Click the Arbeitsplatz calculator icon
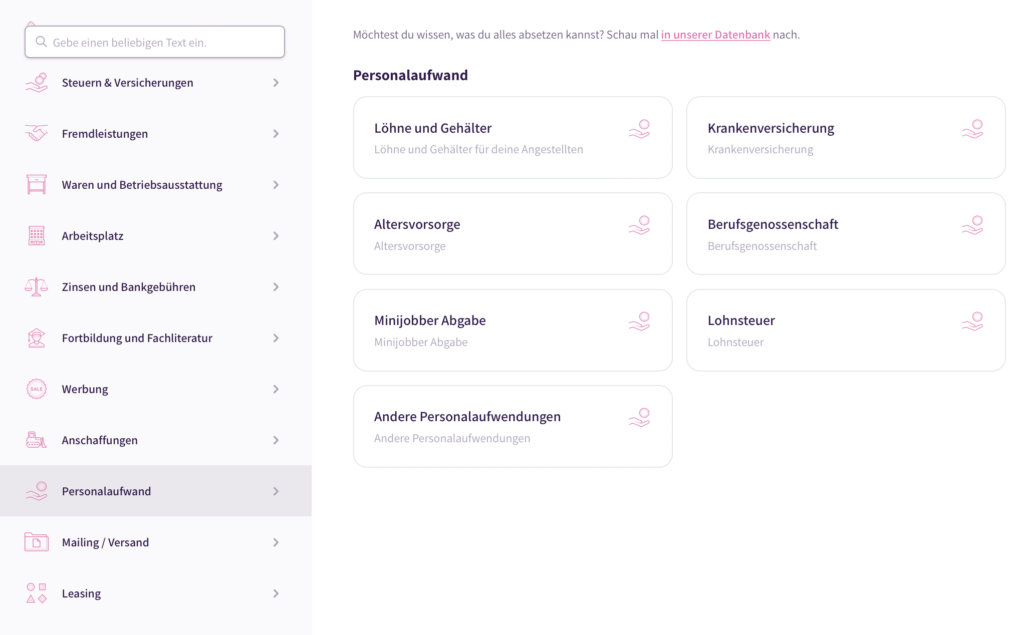Screen dimensions: 1024x635 pyautogui.click(x=37, y=236)
